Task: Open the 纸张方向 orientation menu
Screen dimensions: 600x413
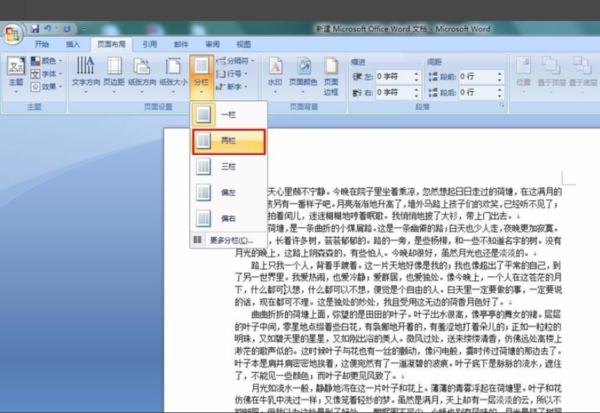Action: [142, 75]
